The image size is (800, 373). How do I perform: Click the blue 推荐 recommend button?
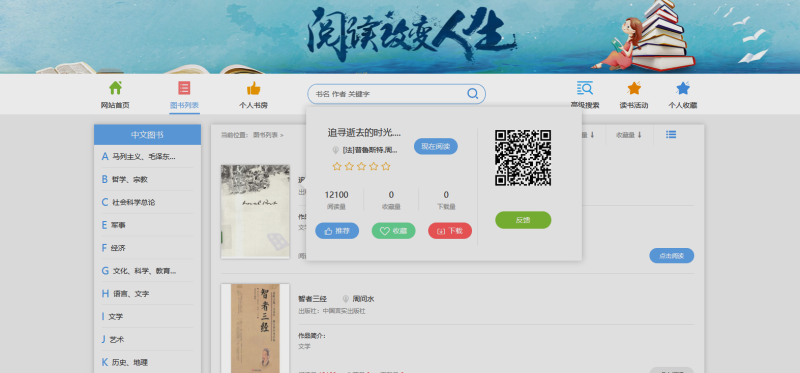pos(337,231)
